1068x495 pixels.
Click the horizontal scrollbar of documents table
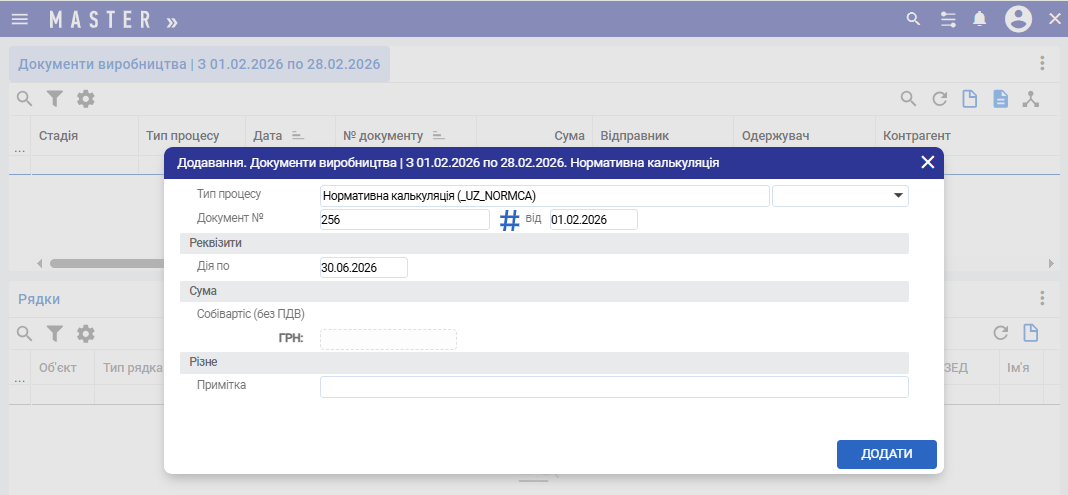pos(100,263)
